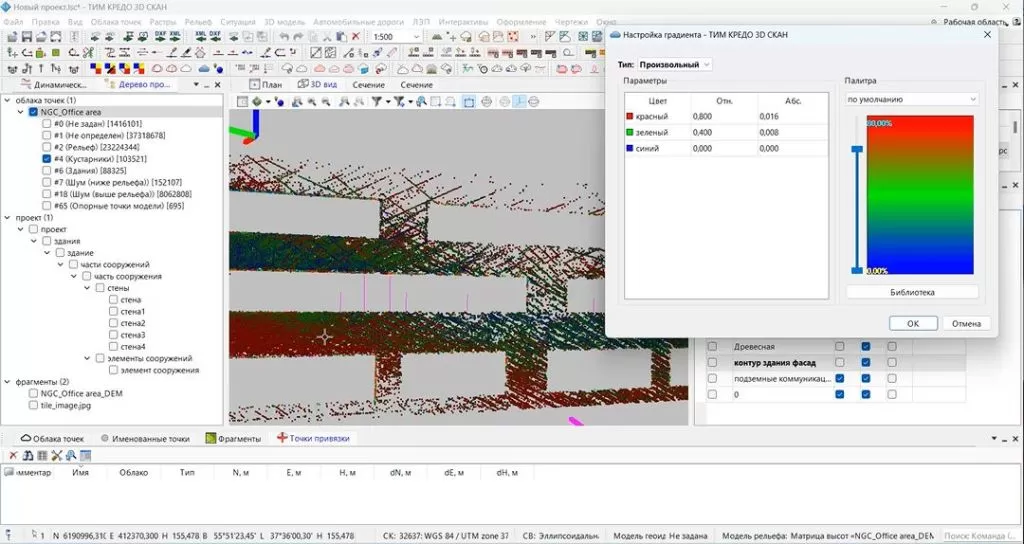
Task: Click the toolbar overflow chevron in main toolbar
Action: pyautogui.click(x=533, y=37)
